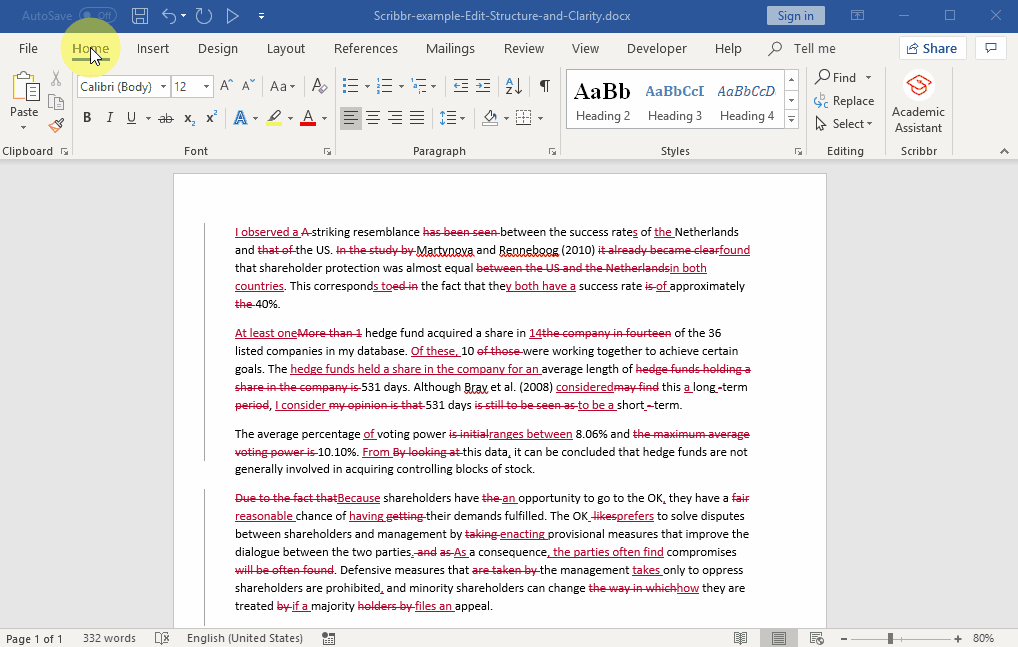Screen dimensions: 1018x647
Task: Switch to the References ribbon tab
Action: (365, 48)
